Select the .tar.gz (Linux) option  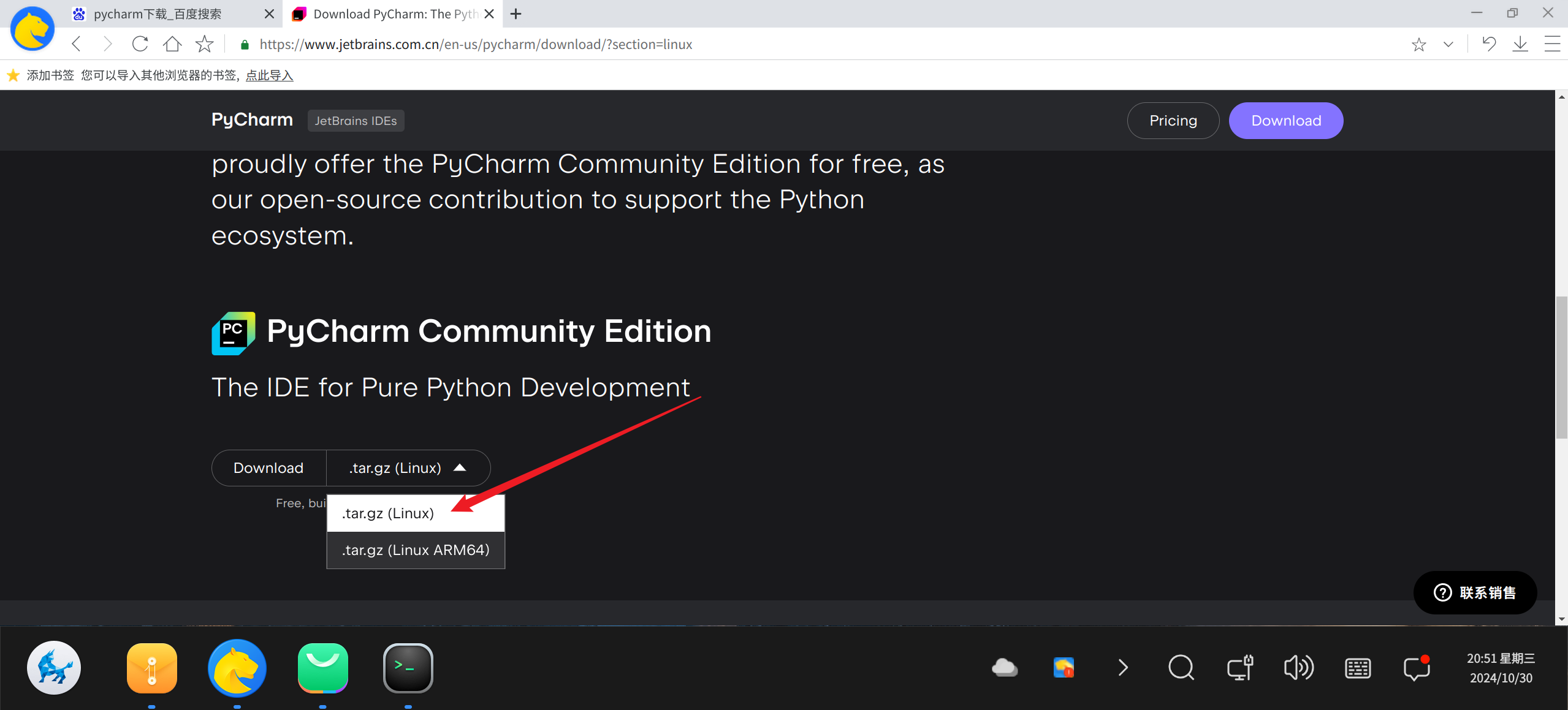coord(416,513)
